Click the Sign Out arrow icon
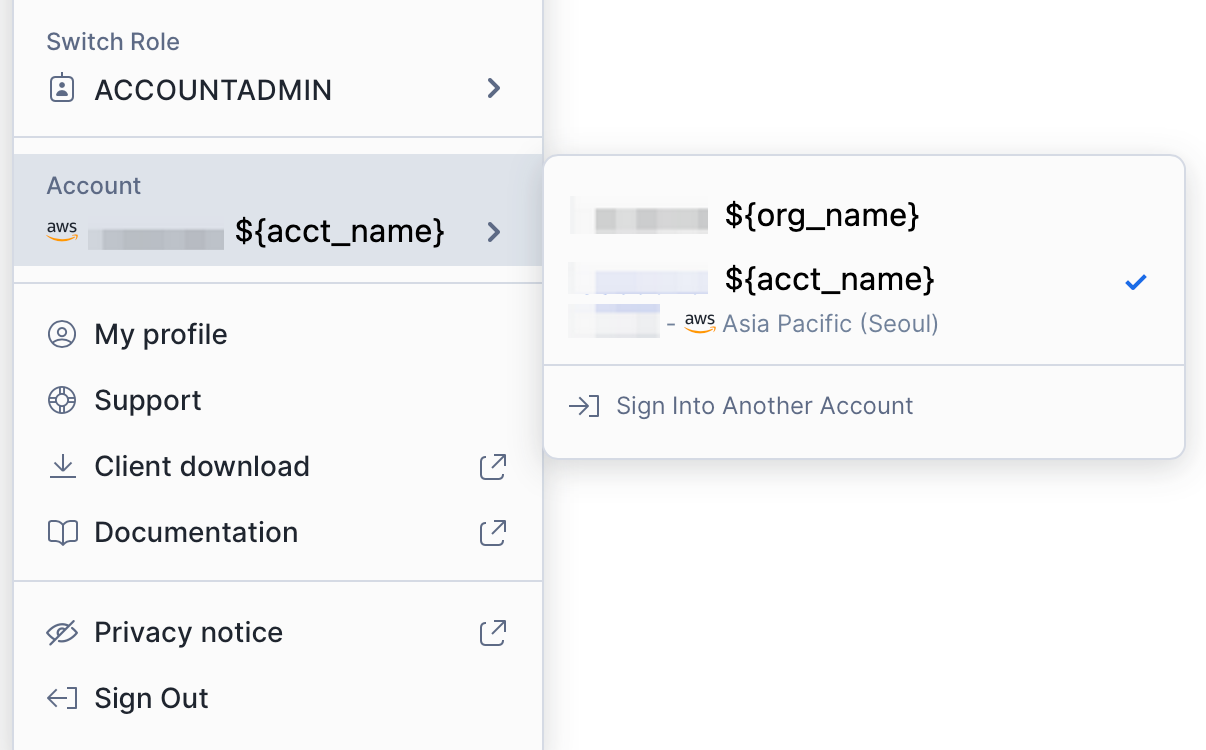The height and width of the screenshot is (750, 1206). [62, 698]
